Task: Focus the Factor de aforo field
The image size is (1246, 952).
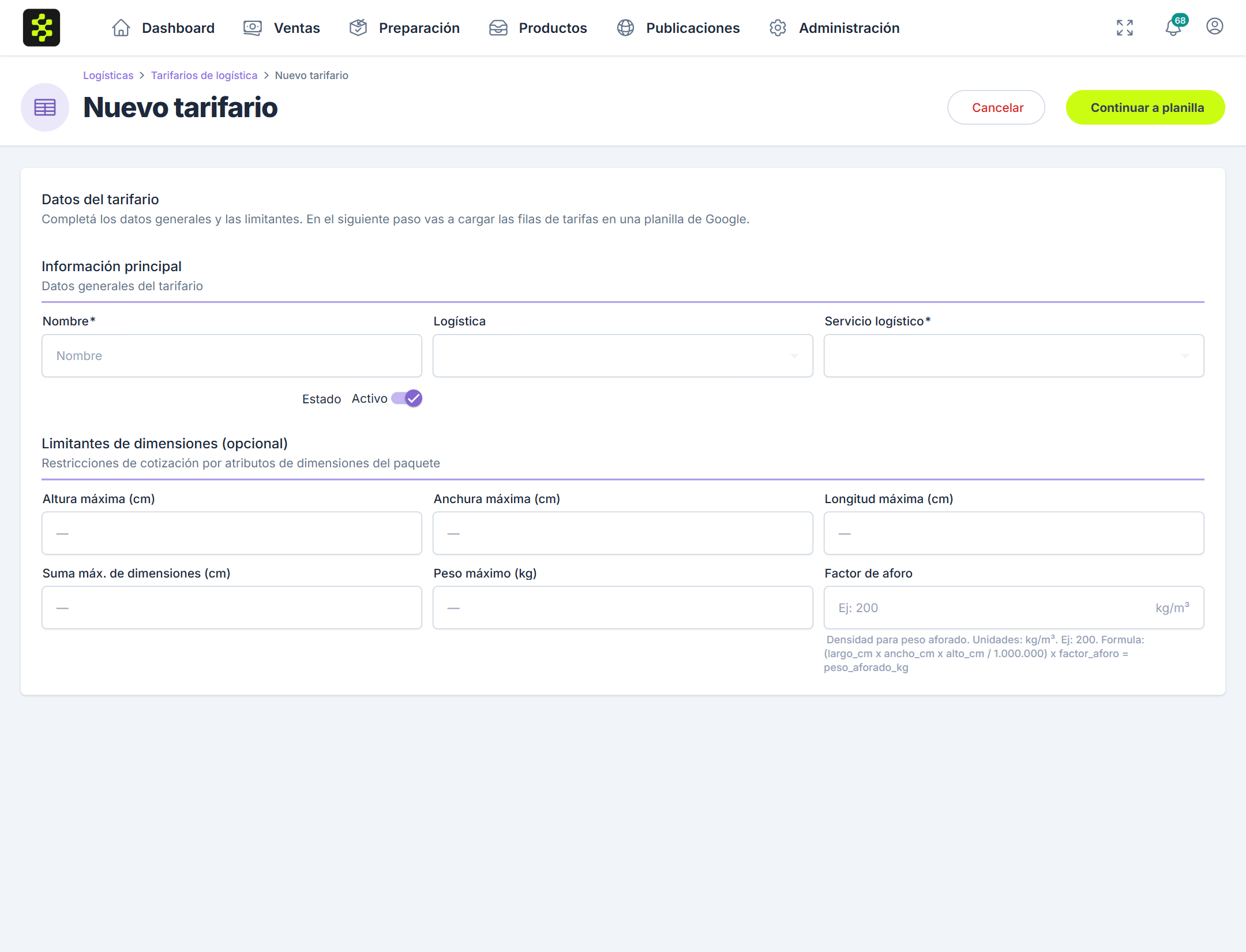Action: 1014,608
